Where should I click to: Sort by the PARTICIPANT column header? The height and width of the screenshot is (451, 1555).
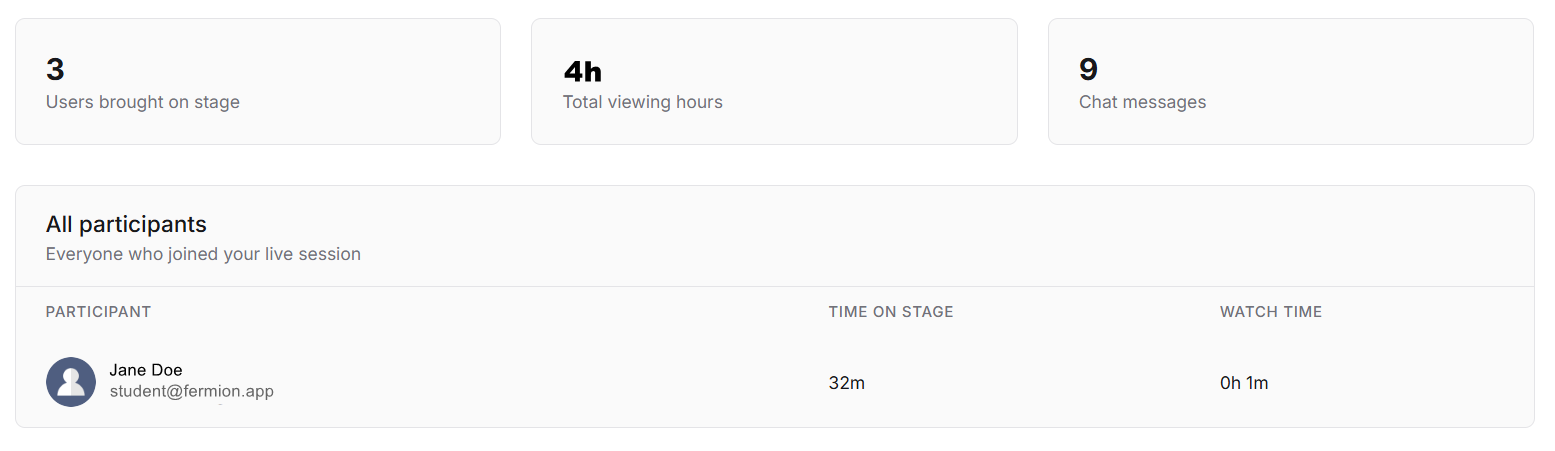coord(98,312)
